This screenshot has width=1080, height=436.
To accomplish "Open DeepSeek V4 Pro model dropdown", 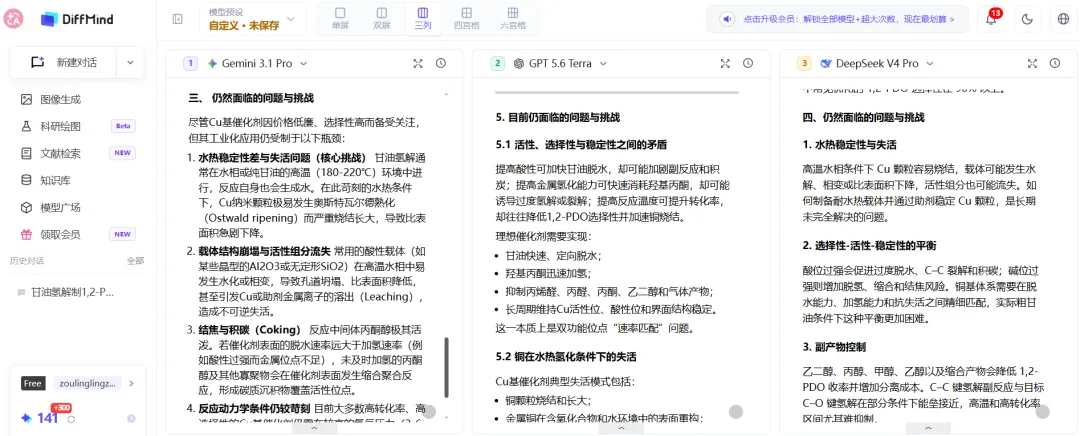I will pos(875,63).
